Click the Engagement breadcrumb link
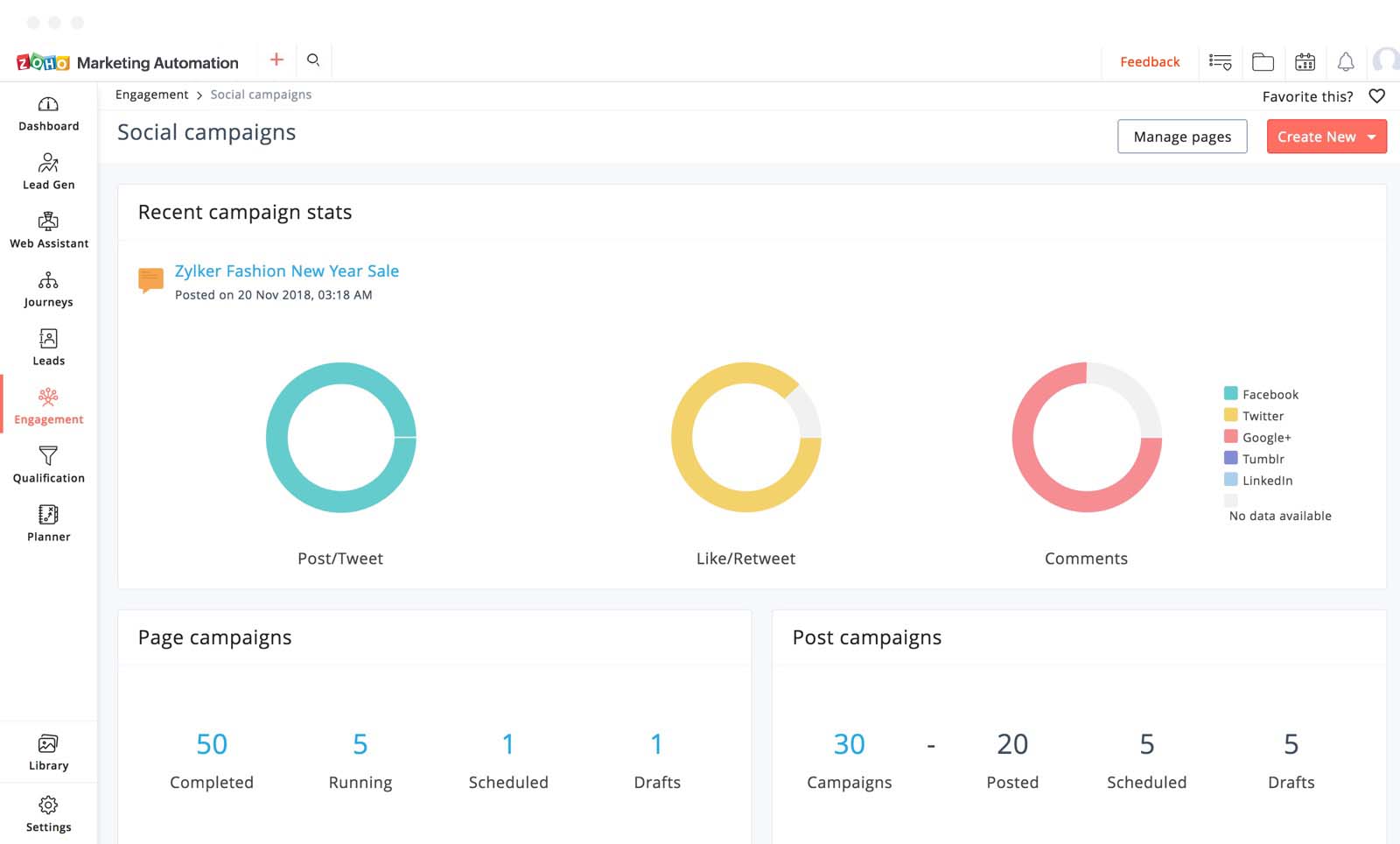1400x844 pixels. pyautogui.click(x=152, y=95)
